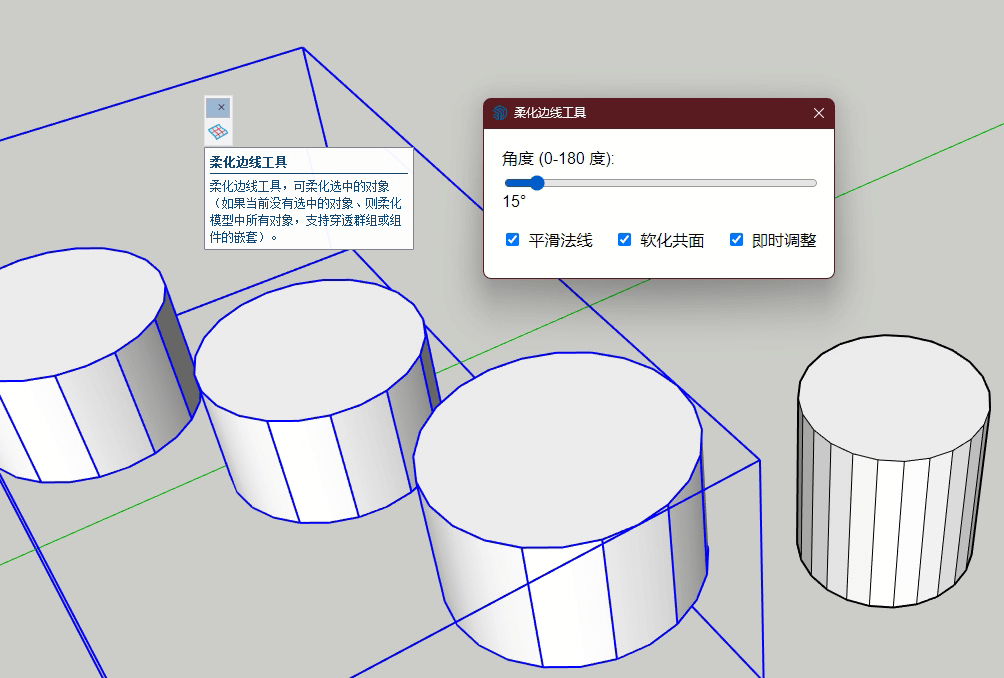Click the 软化共面 label text

click(x=672, y=241)
